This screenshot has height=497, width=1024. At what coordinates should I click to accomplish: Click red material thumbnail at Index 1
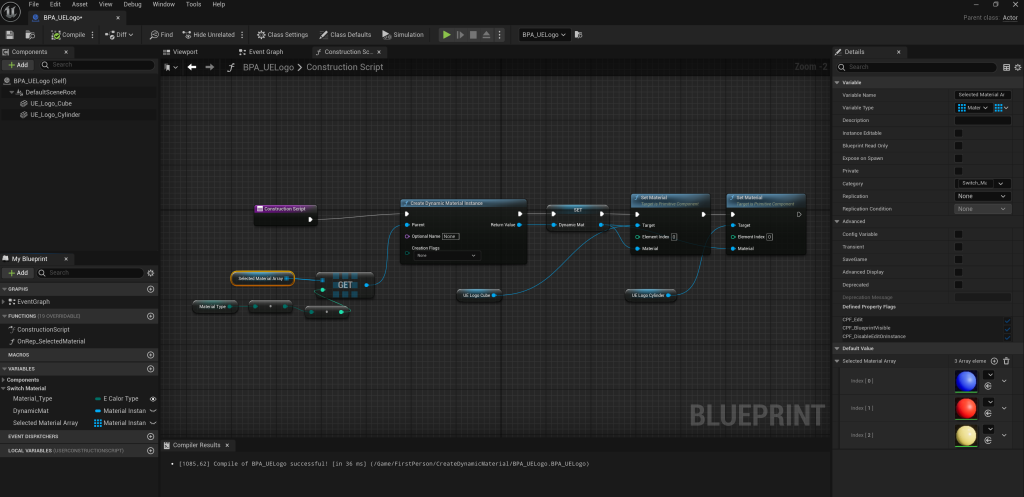tap(966, 408)
